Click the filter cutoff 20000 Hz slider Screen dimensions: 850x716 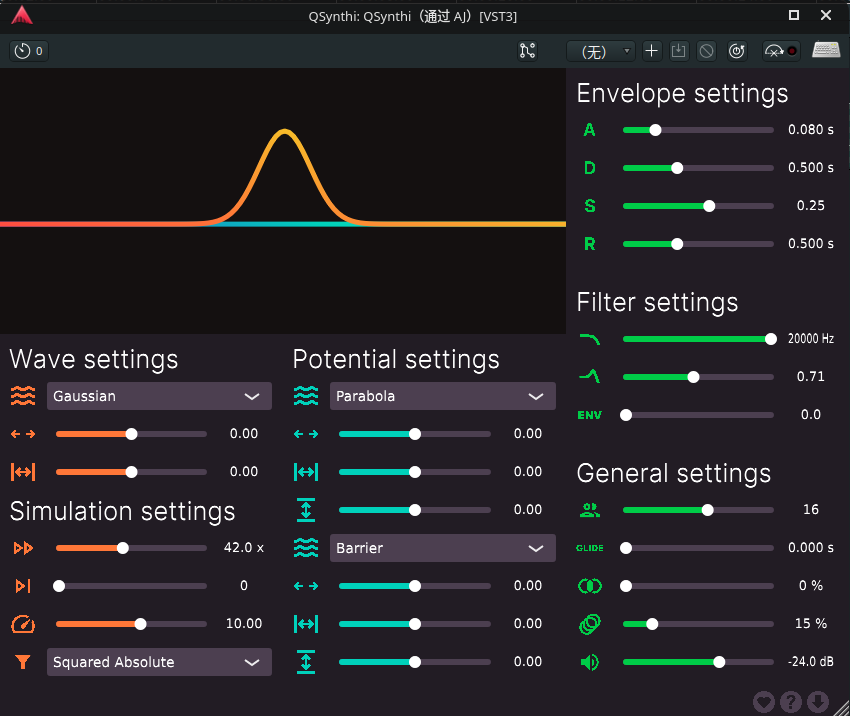point(698,339)
